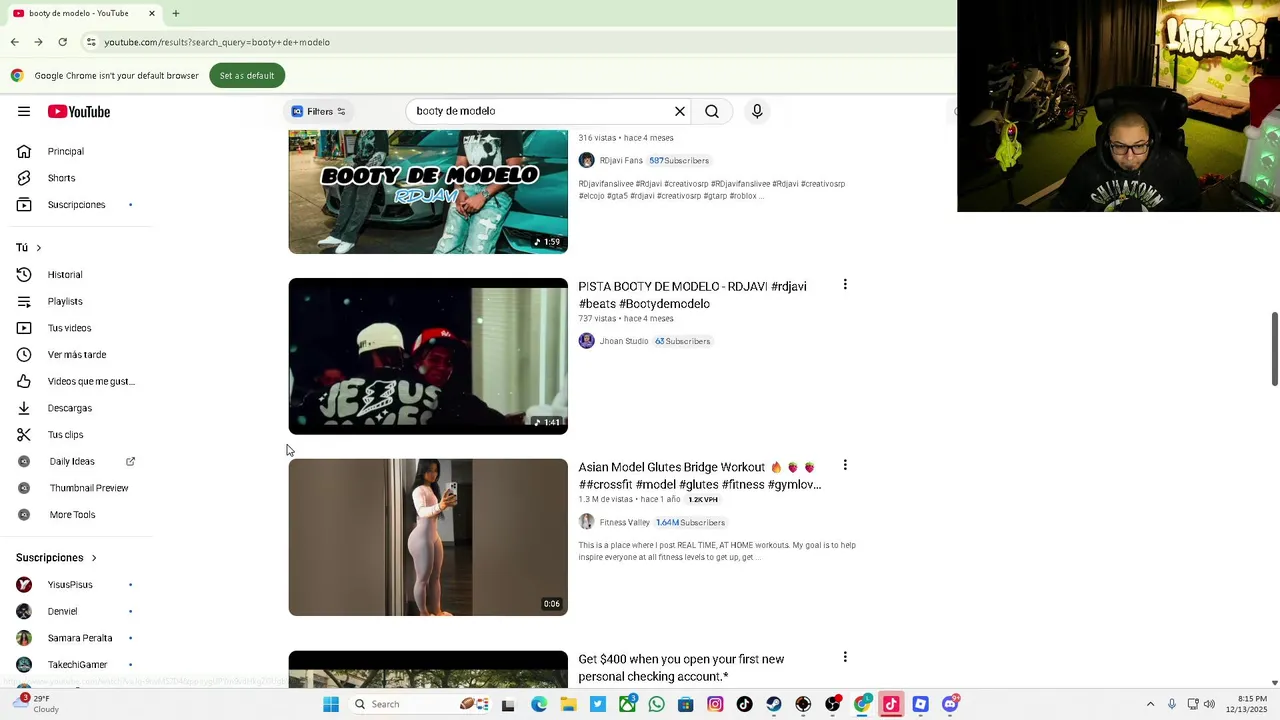Click the address bar URL
Image resolution: width=1280 pixels, height=720 pixels.
[217, 42]
